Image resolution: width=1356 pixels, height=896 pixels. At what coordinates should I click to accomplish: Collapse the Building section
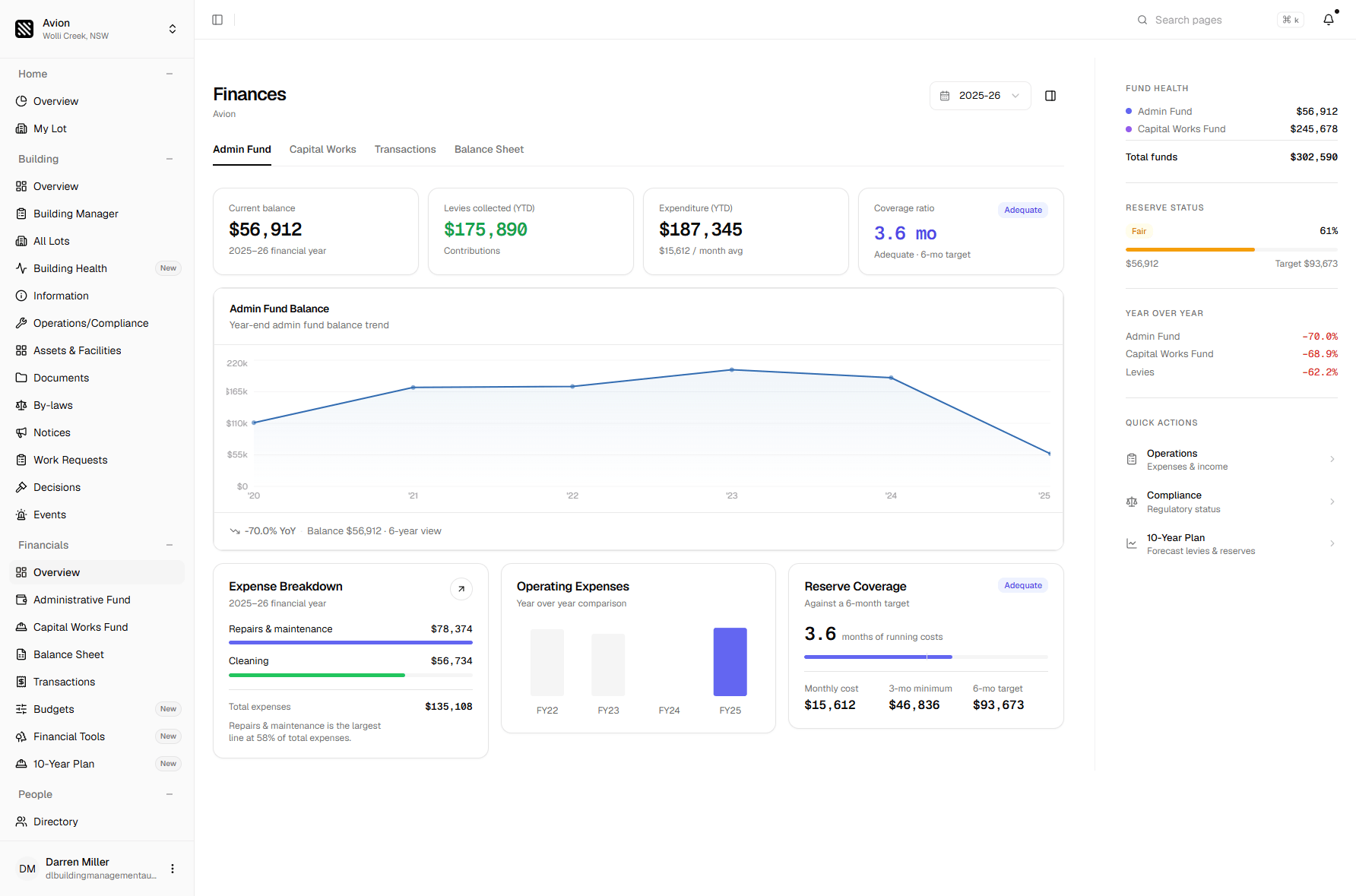pyautogui.click(x=169, y=159)
